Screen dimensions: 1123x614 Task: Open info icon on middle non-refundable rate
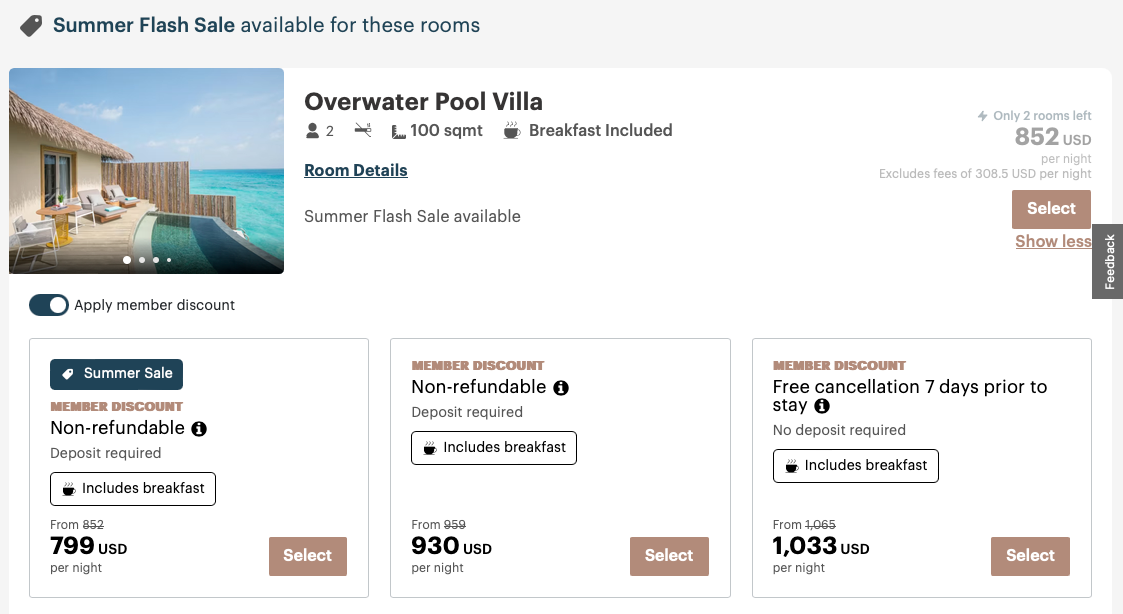[561, 388]
